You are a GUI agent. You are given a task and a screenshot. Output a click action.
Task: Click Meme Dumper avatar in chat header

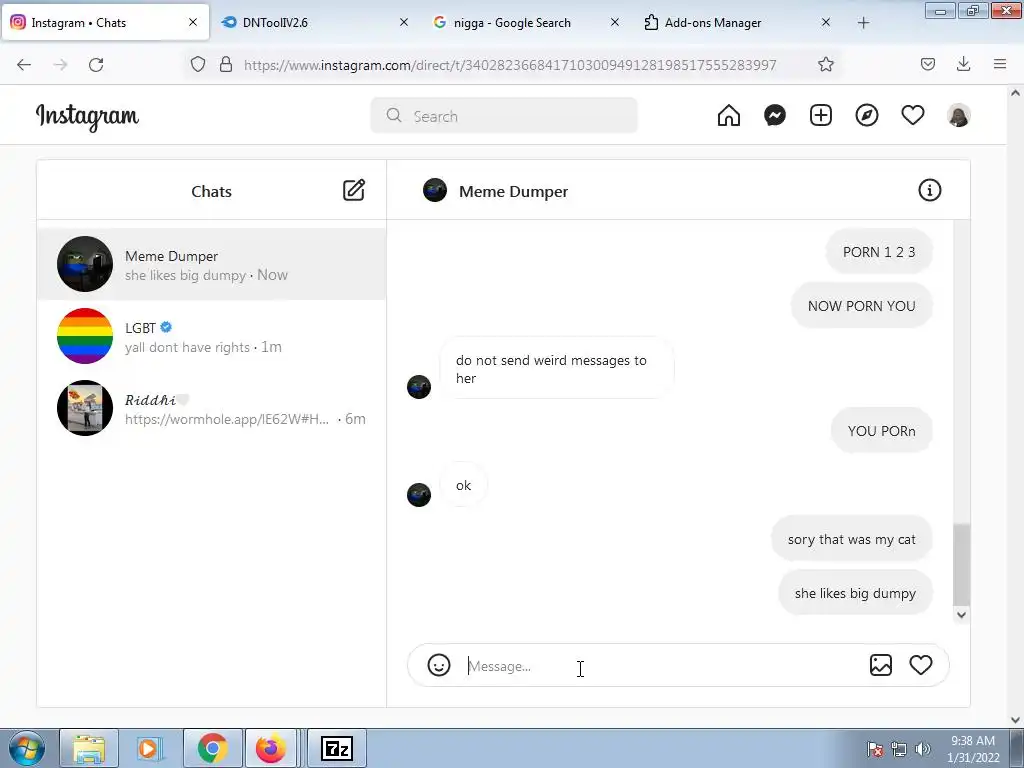point(435,190)
